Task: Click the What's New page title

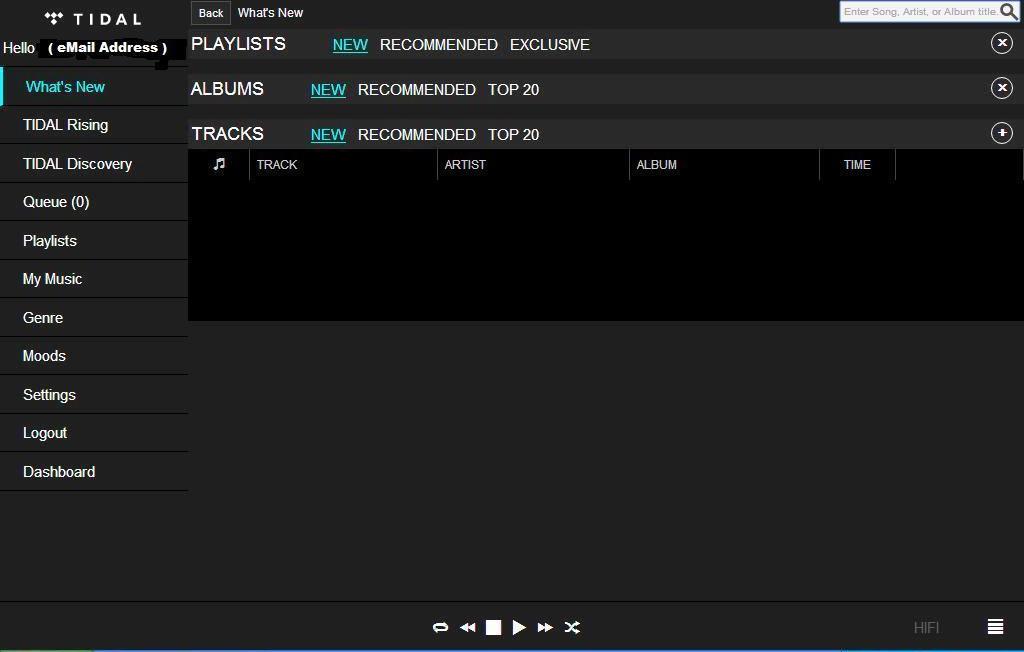Action: (270, 12)
